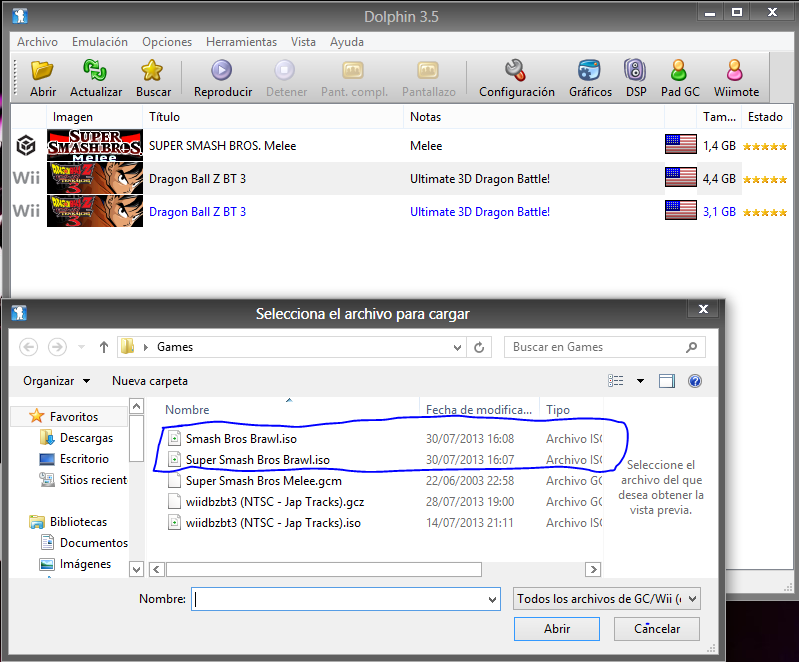Open Escritorio in navigation pane
The width and height of the screenshot is (799, 662).
pyautogui.click(x=84, y=459)
